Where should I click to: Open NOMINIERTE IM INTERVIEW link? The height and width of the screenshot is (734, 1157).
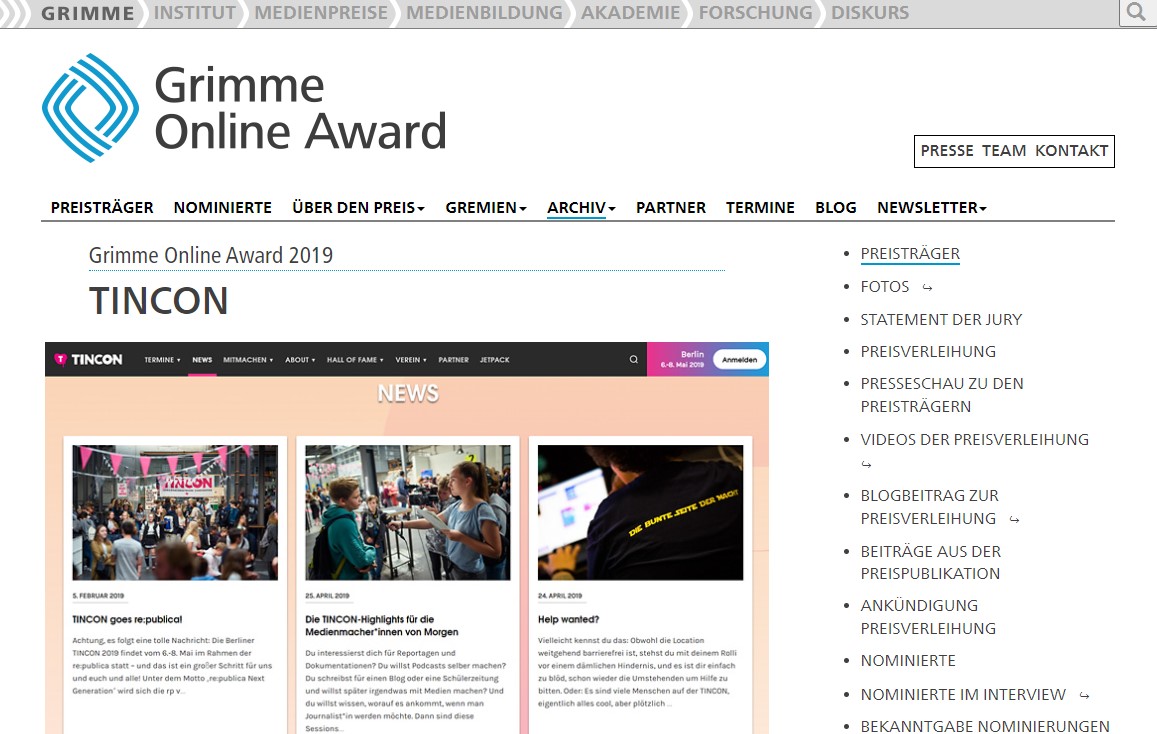(x=963, y=695)
